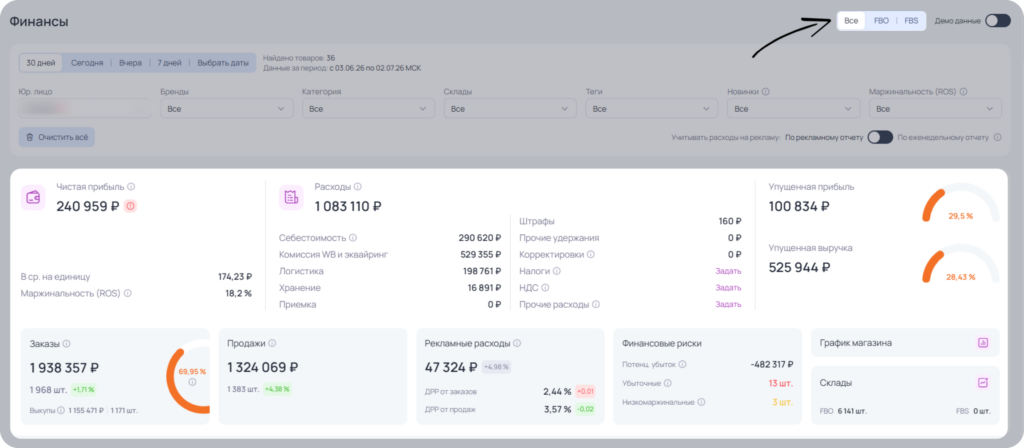Click info icon beside Рекламные расходы
The width and height of the screenshot is (1024, 448).
pyautogui.click(x=517, y=343)
